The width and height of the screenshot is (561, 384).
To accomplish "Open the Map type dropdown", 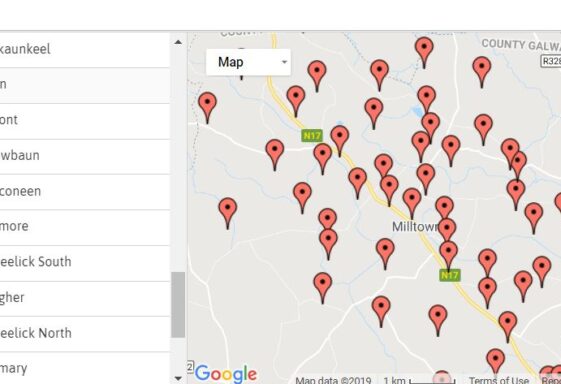I will (248, 62).
